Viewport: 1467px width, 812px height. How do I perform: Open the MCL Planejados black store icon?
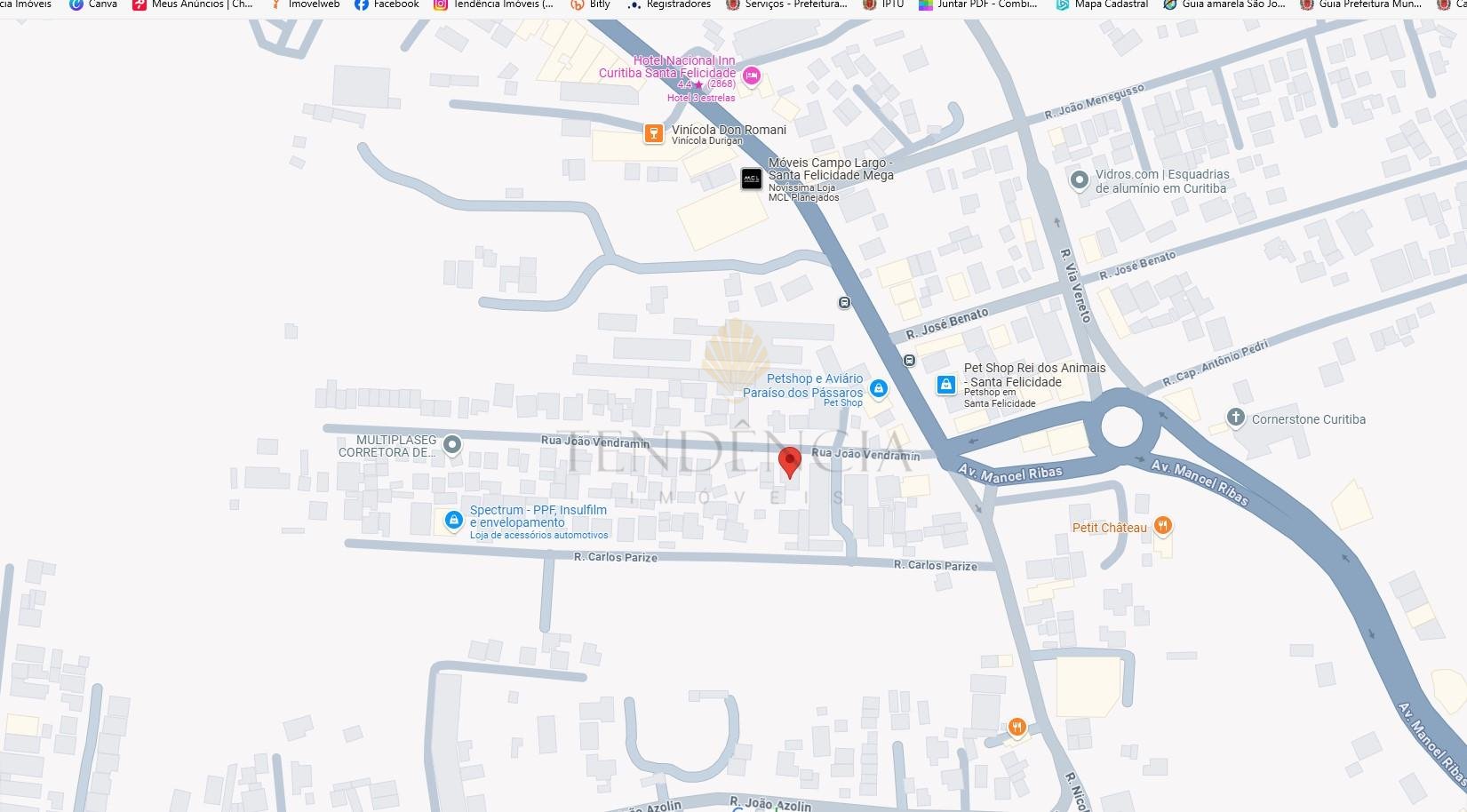click(x=751, y=179)
